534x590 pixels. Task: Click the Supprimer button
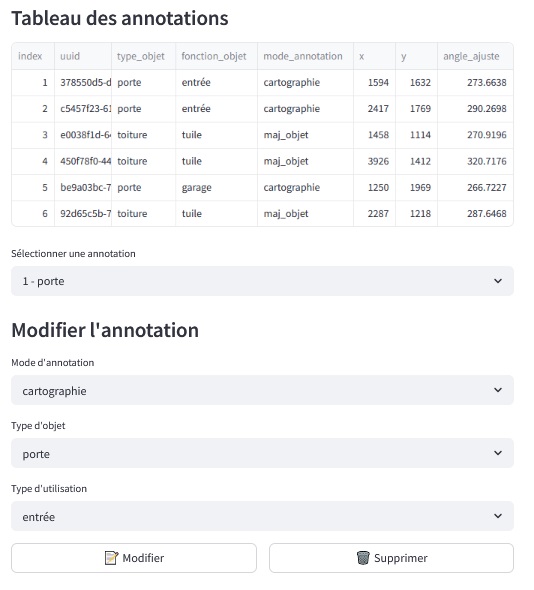tap(391, 558)
